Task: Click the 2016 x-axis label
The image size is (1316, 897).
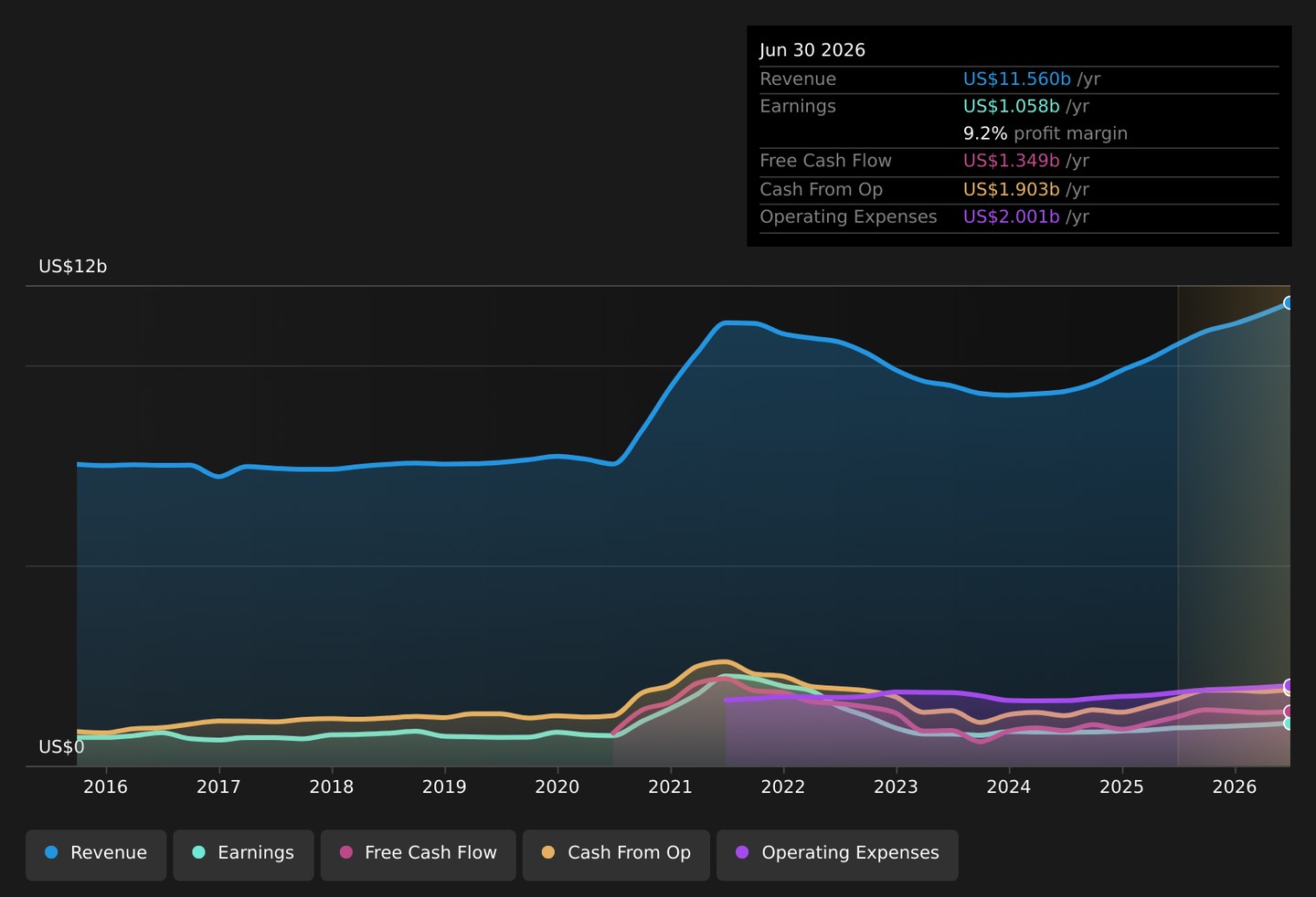Action: pyautogui.click(x=106, y=787)
